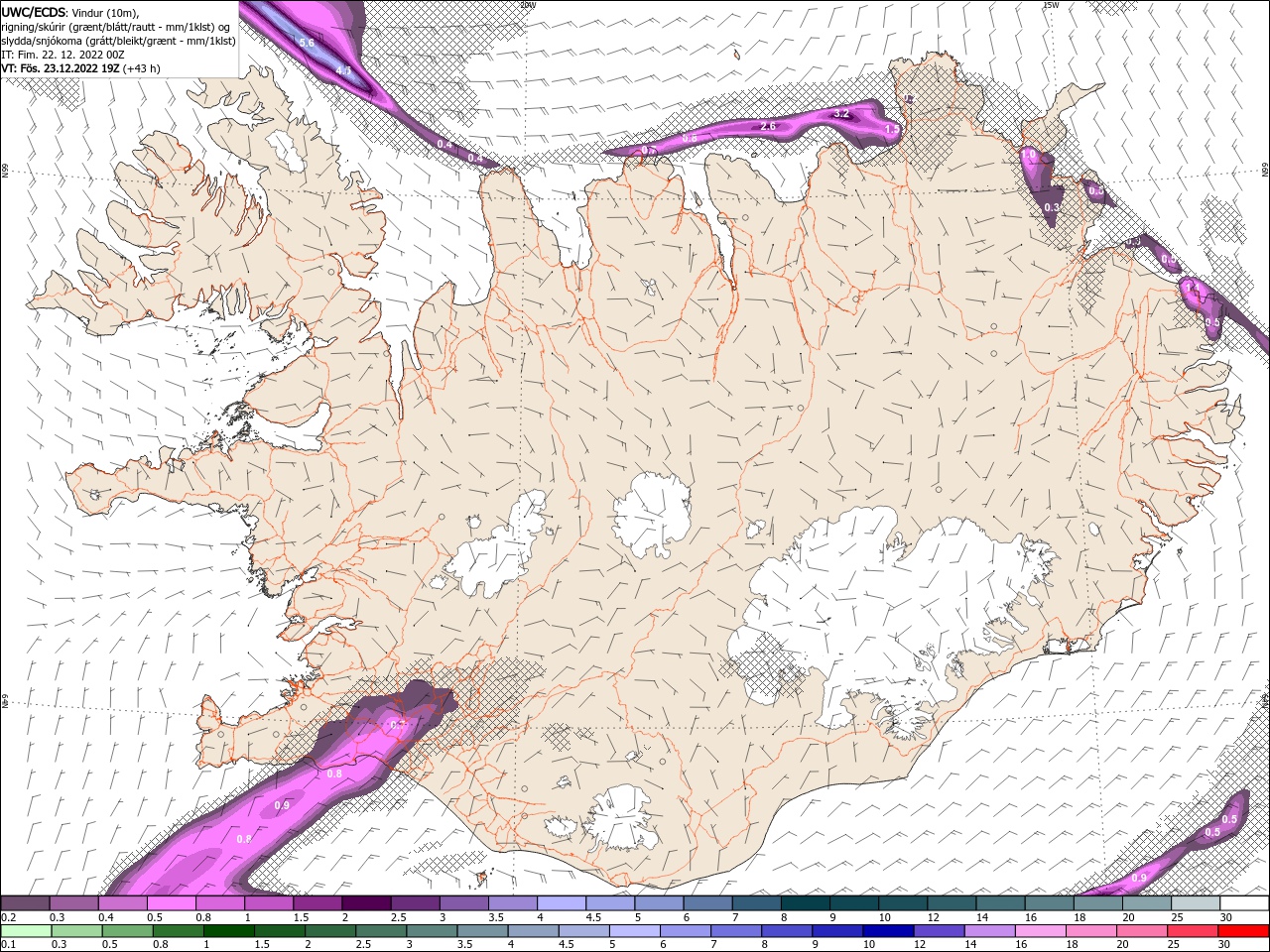Click the 1.0 value near the northeast coast
This screenshot has width=1270, height=952.
pyautogui.click(x=1029, y=155)
